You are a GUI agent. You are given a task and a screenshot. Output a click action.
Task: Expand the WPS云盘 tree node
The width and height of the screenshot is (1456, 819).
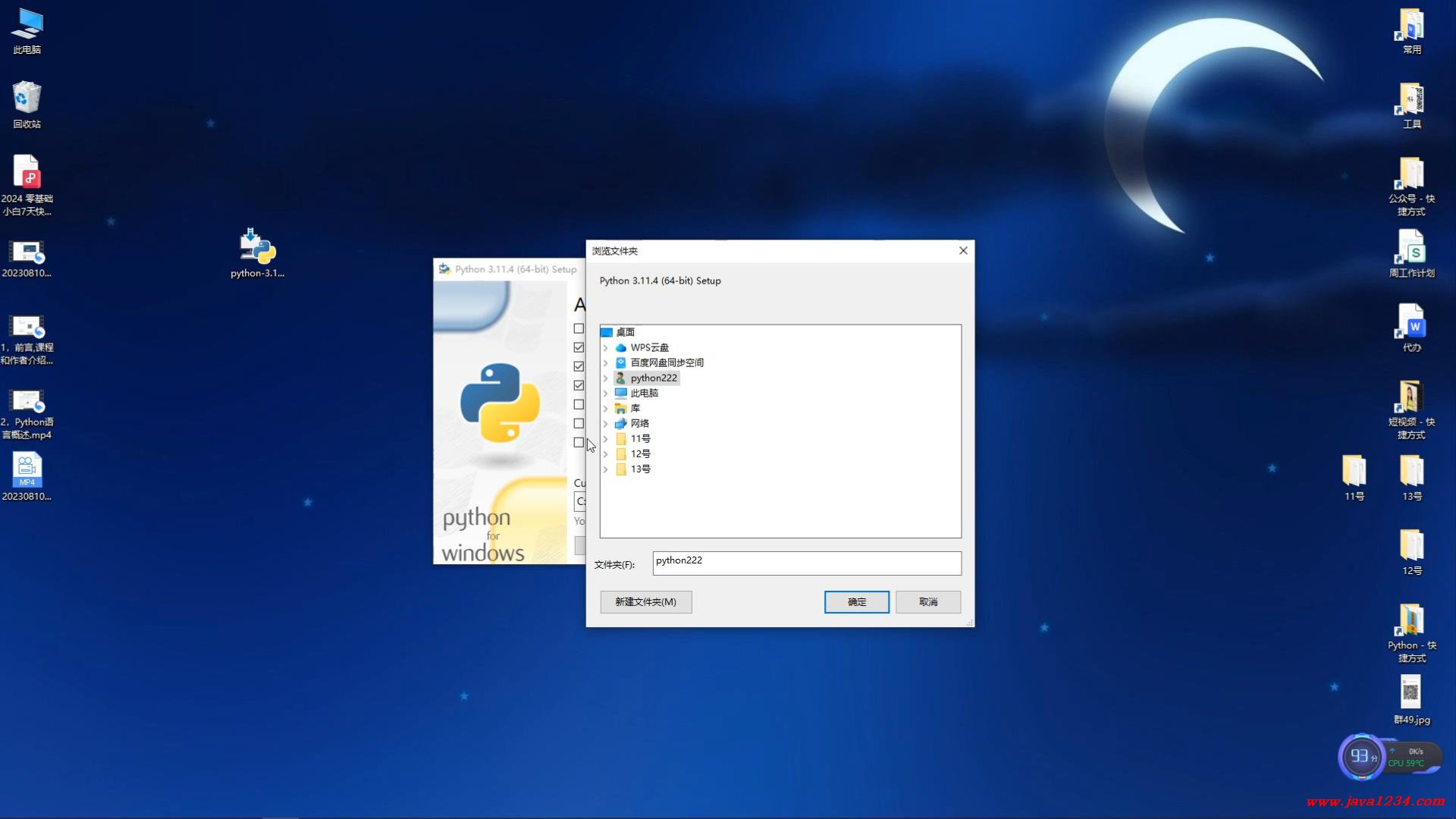pos(606,347)
